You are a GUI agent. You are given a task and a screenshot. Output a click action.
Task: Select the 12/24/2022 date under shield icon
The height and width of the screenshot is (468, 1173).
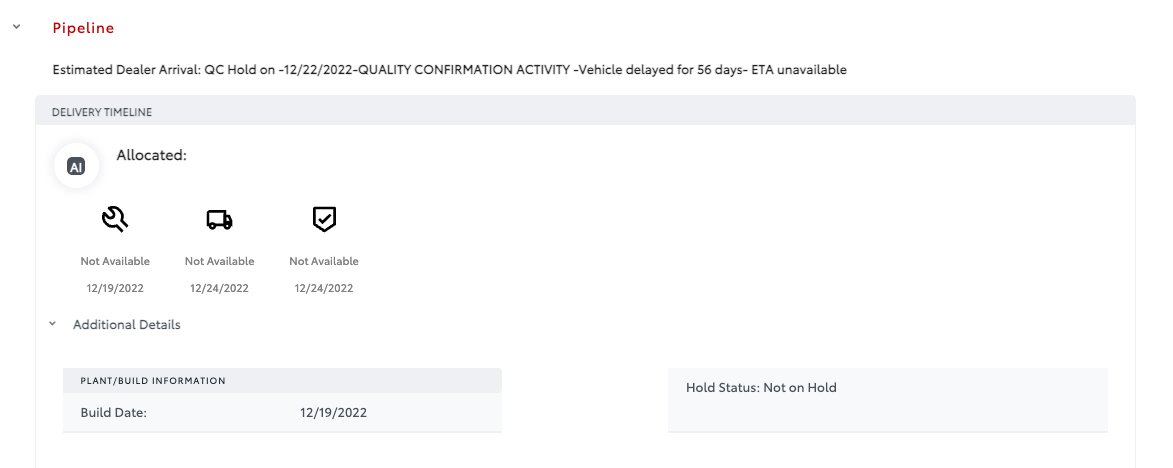[x=324, y=288]
